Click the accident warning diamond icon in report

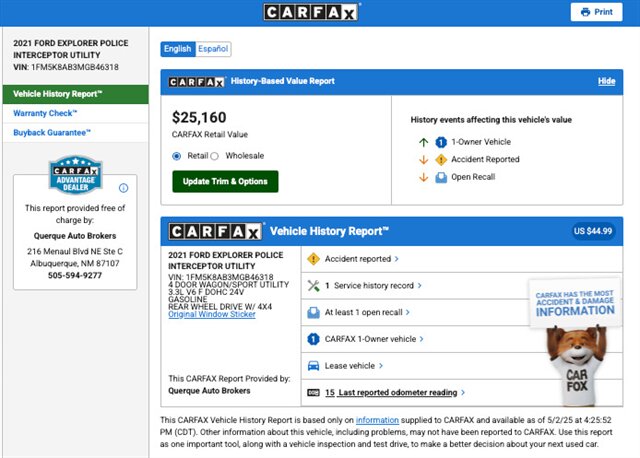click(x=313, y=258)
